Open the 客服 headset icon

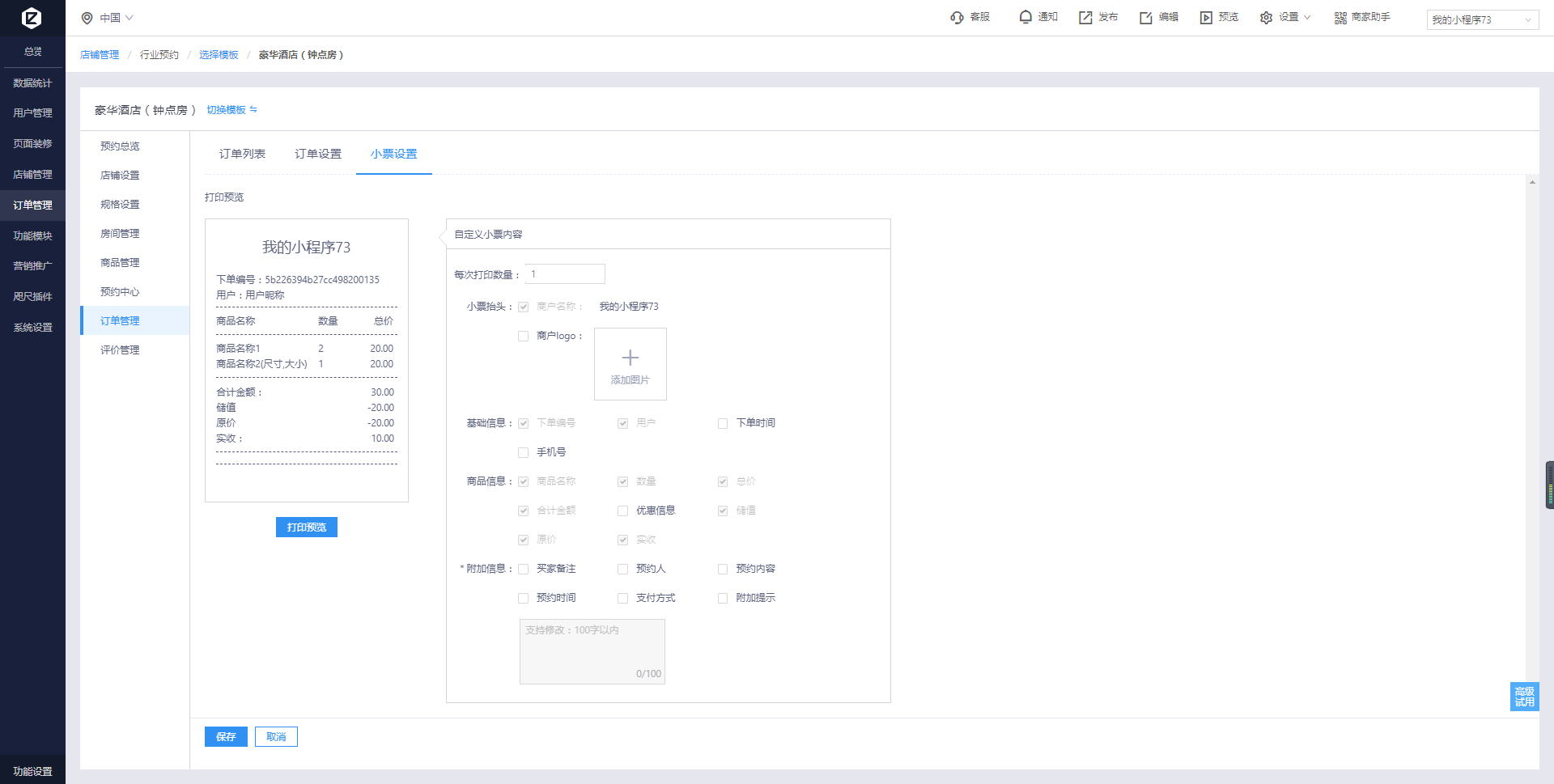[x=957, y=18]
